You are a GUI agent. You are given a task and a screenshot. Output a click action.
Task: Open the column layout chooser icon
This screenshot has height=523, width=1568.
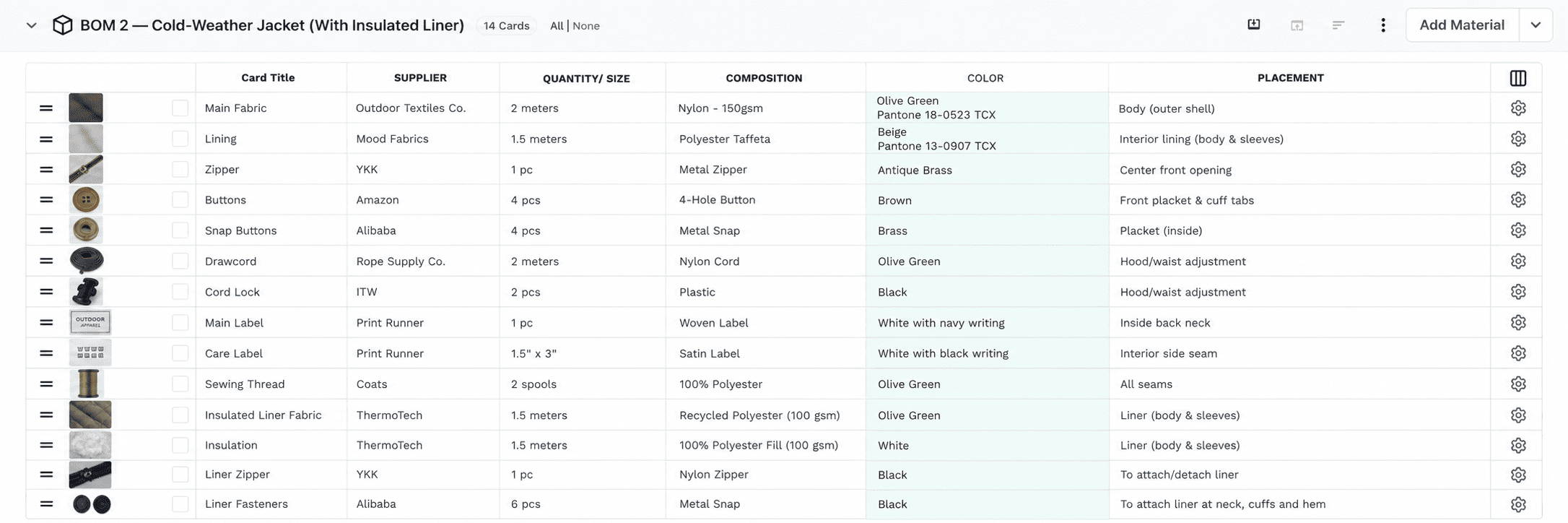coord(1517,78)
